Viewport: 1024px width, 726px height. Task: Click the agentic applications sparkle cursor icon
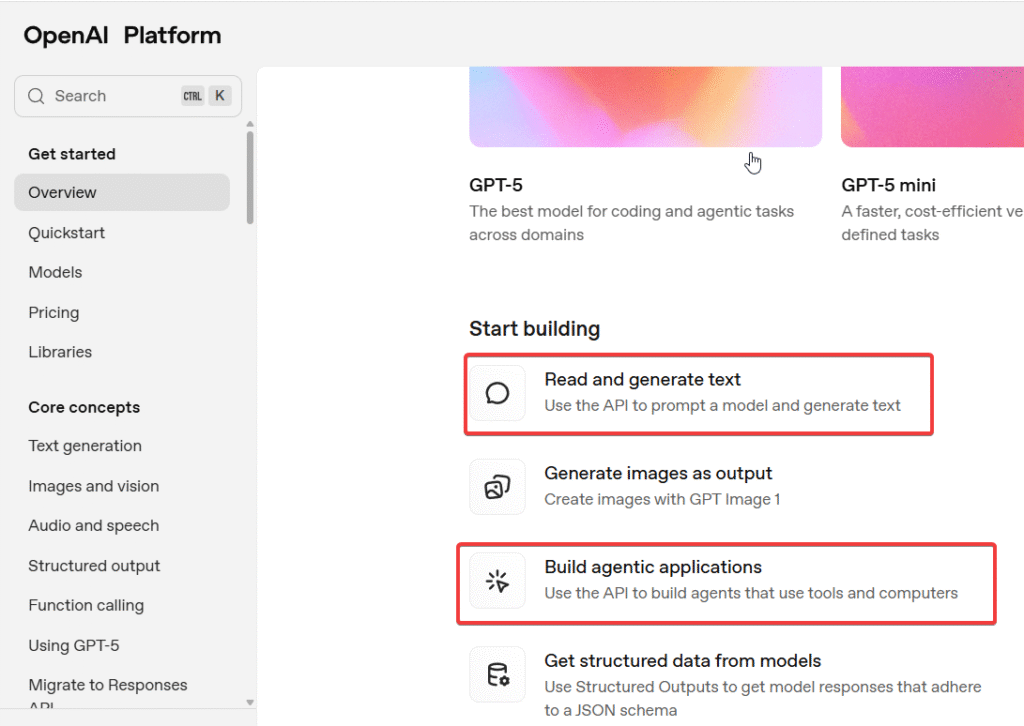pyautogui.click(x=497, y=581)
